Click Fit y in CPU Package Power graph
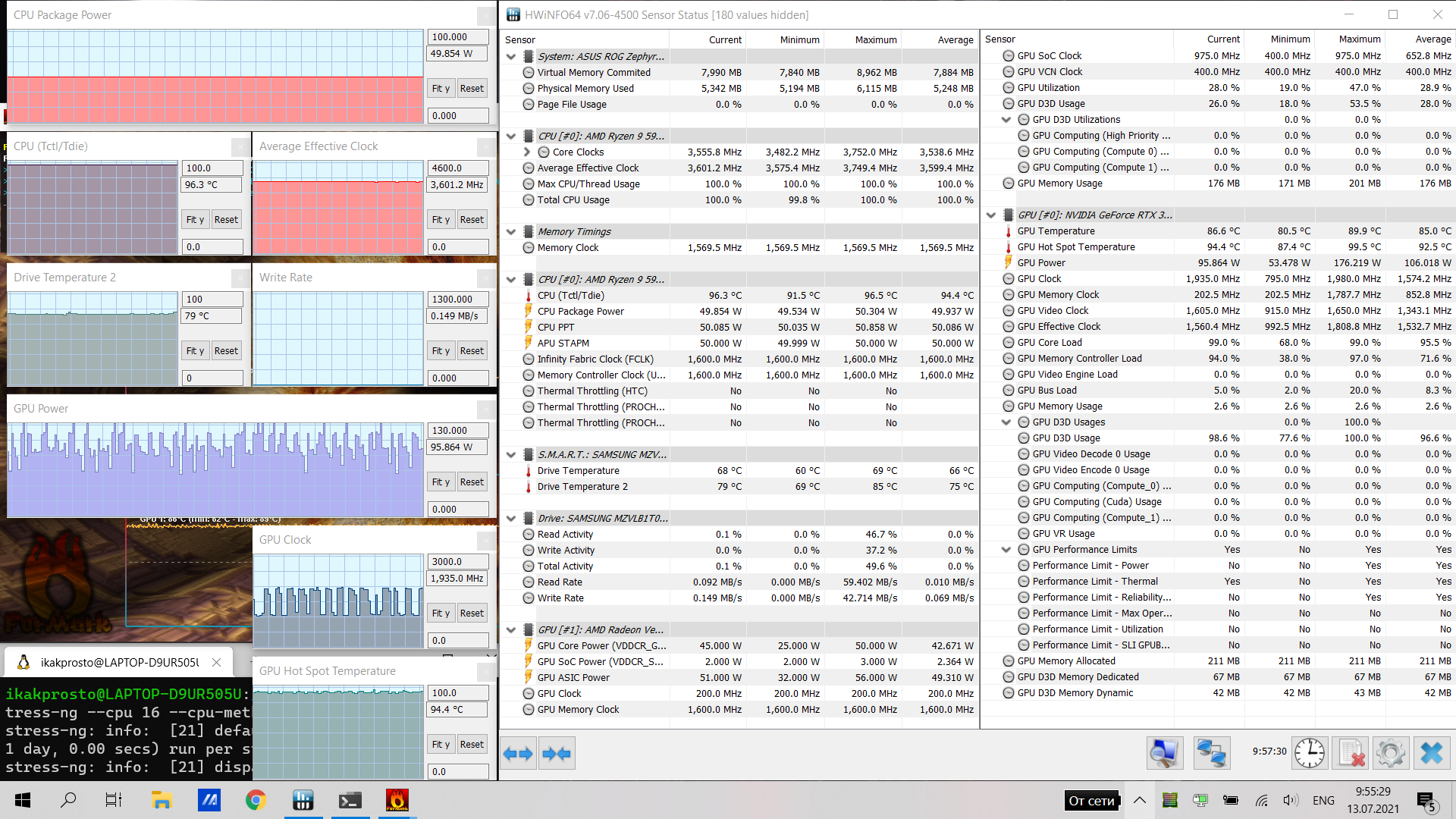The height and width of the screenshot is (819, 1456). point(441,89)
